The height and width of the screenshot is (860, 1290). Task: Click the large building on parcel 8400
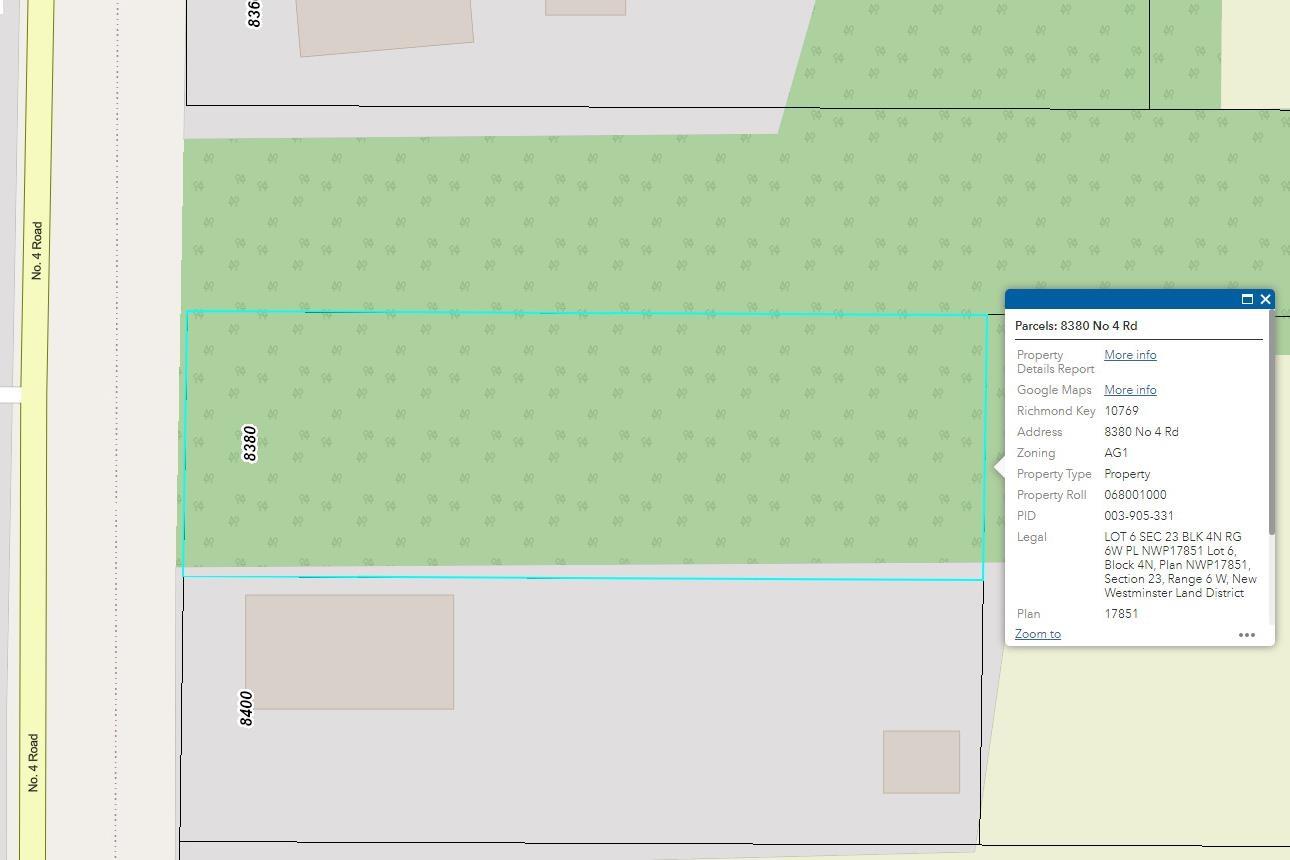[349, 652]
